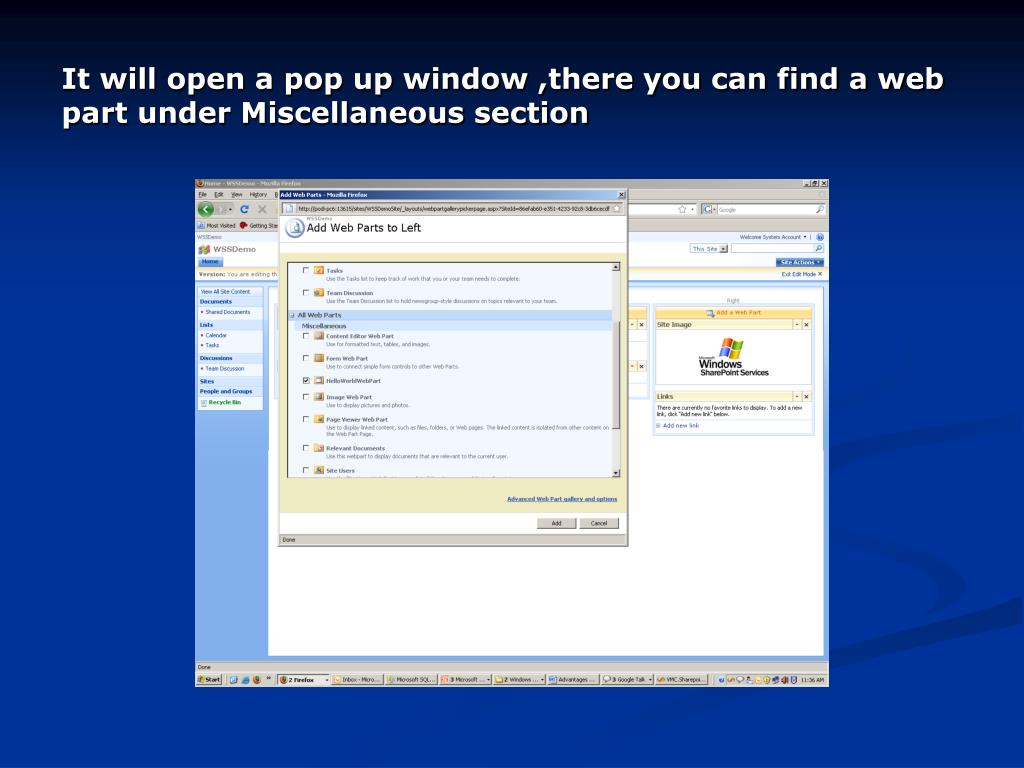Click the Page Viewer Web Part icon

click(319, 419)
